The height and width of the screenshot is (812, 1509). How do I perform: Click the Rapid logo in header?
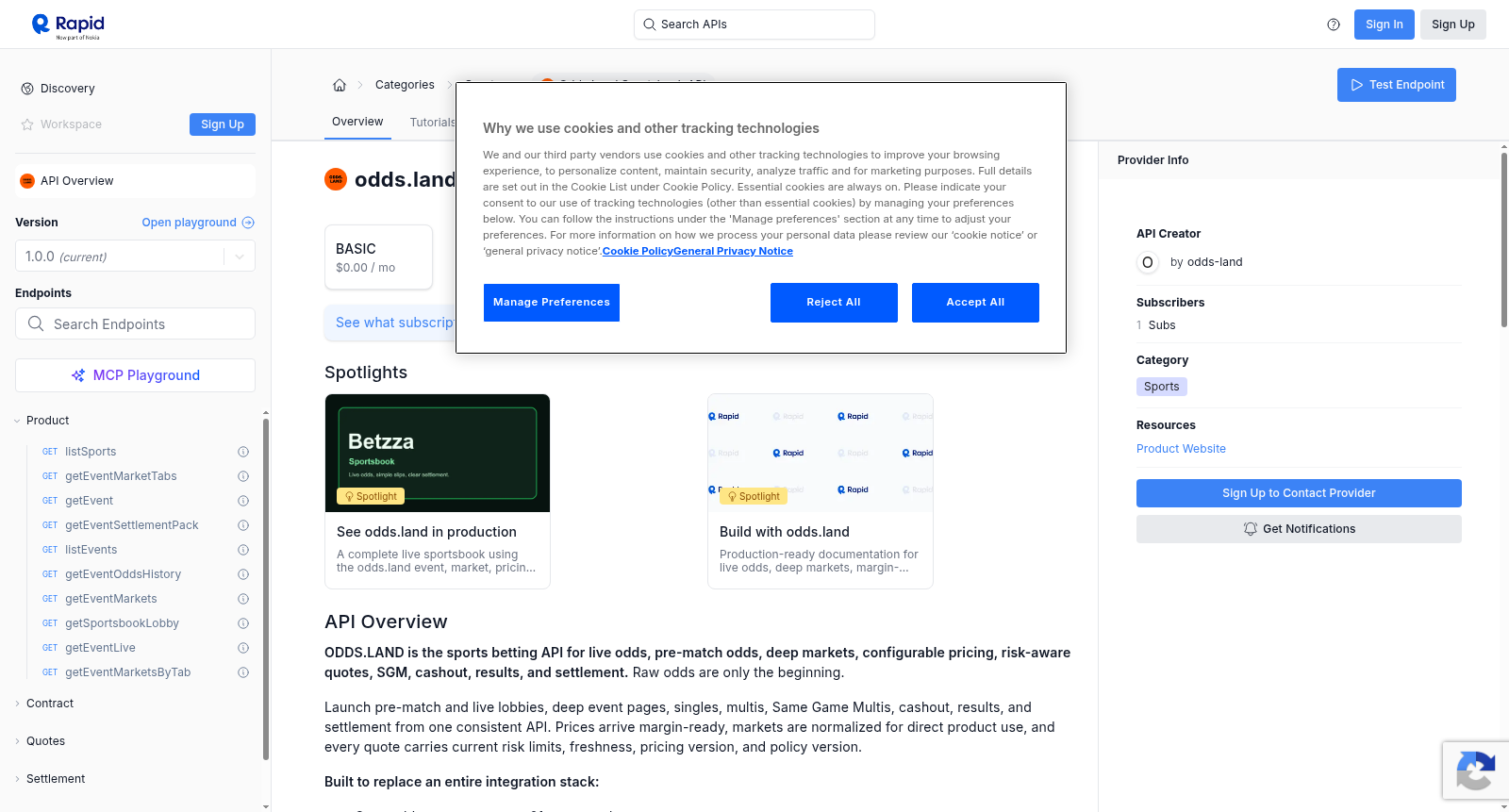click(68, 25)
